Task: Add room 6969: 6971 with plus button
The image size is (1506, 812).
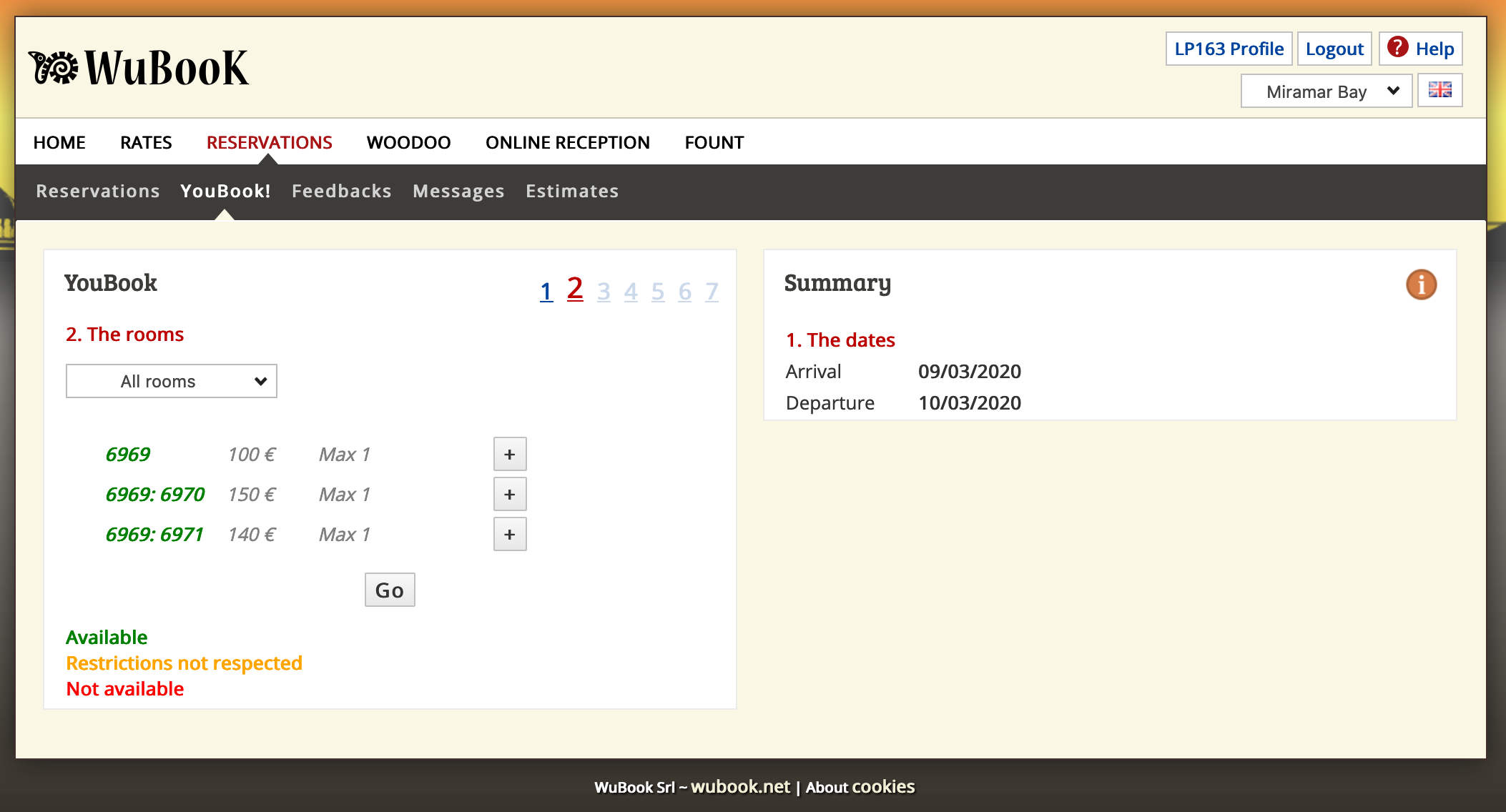Action: pos(510,535)
